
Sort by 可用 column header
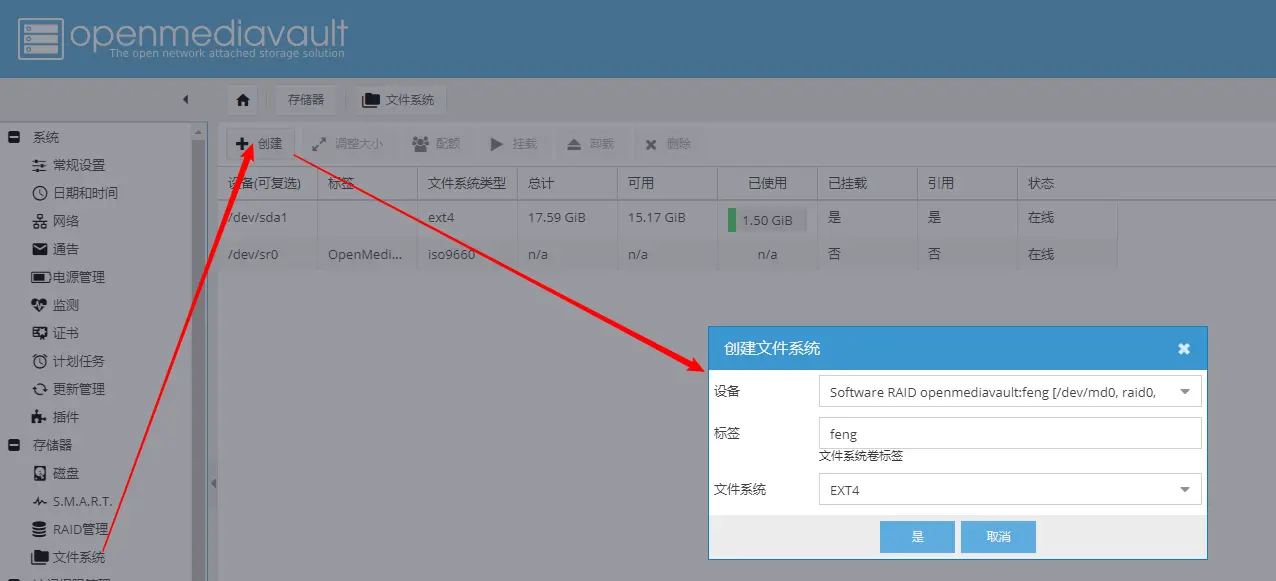point(667,183)
